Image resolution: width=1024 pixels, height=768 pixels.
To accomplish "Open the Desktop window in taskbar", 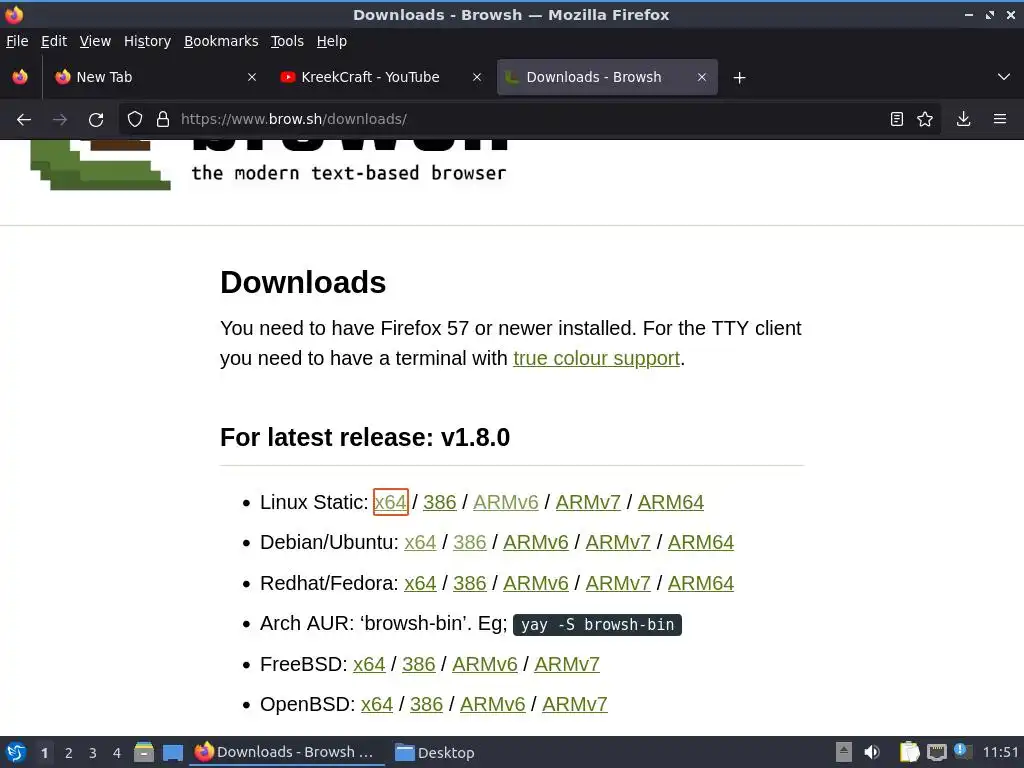I will (x=436, y=752).
